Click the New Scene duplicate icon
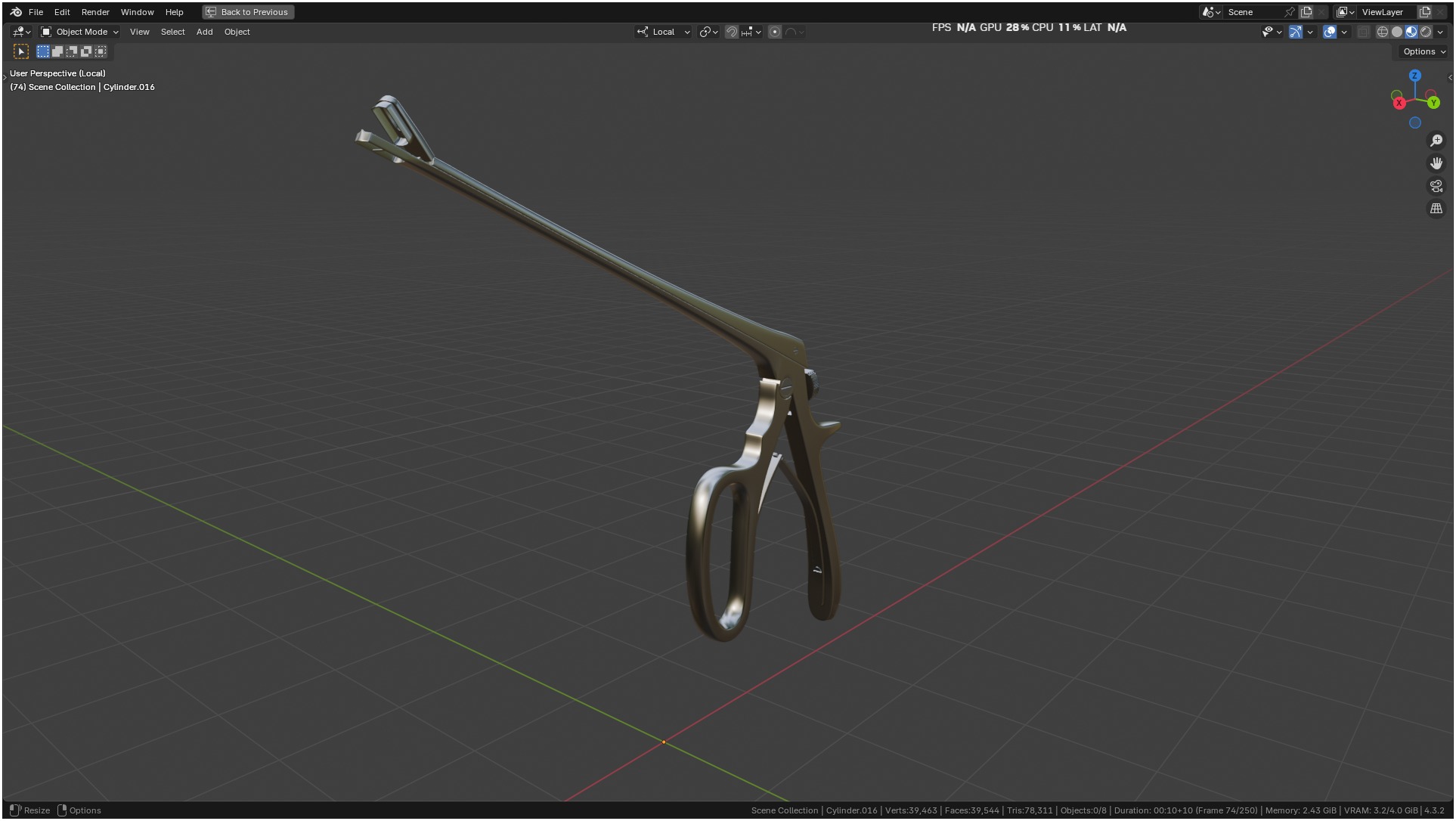The height and width of the screenshot is (821, 1456). tap(1306, 12)
